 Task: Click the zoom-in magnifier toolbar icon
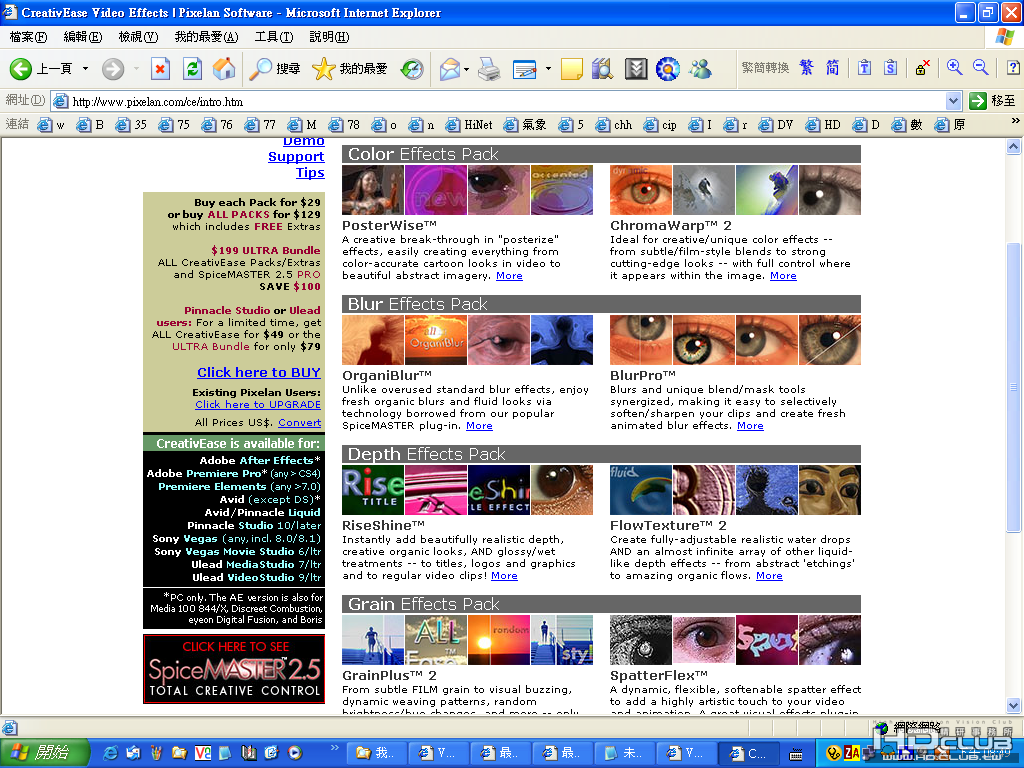click(954, 67)
